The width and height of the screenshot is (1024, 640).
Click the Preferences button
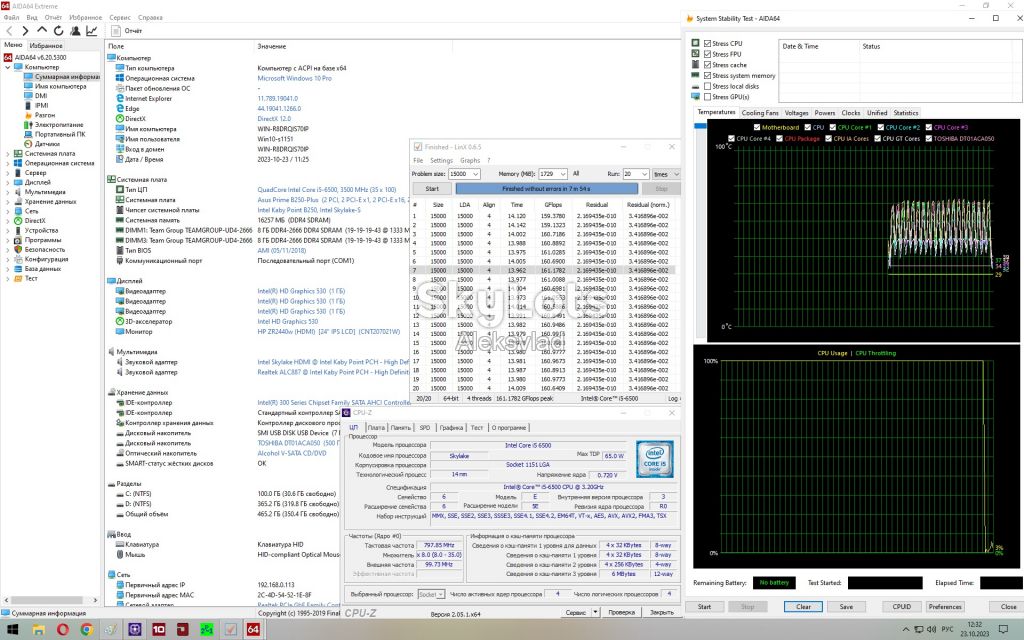coord(945,607)
